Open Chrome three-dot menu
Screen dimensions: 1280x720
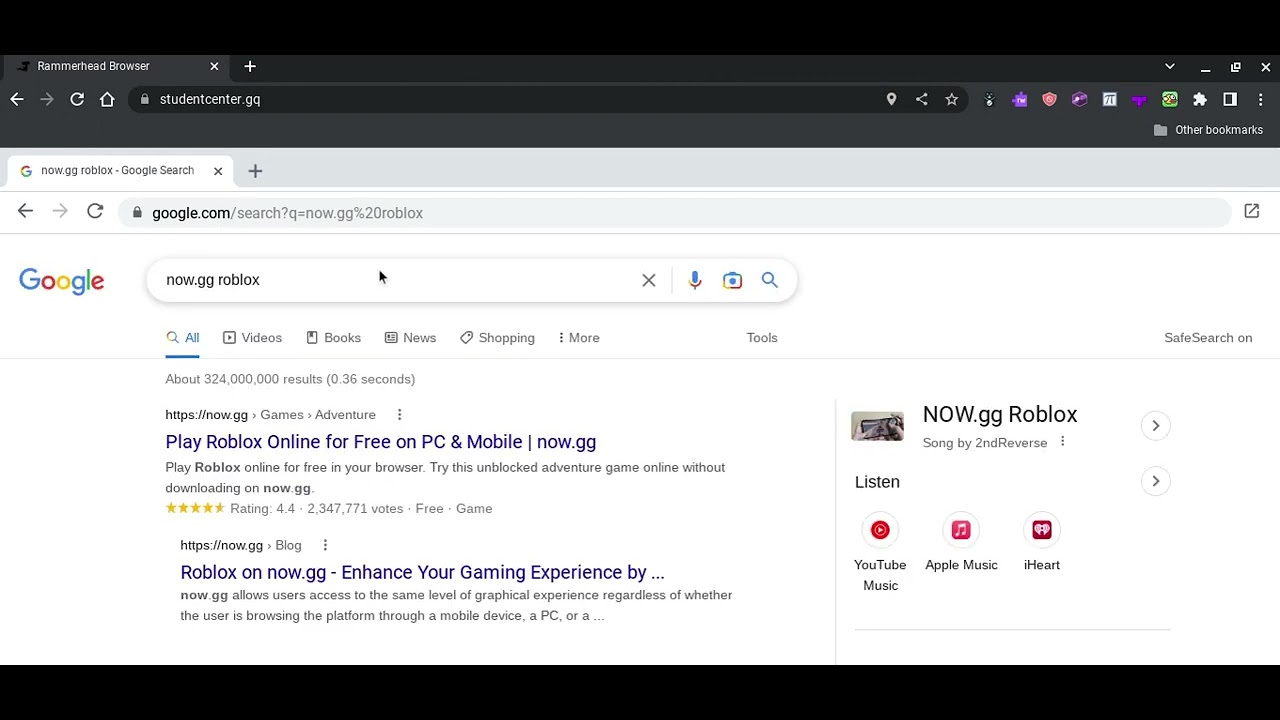[x=1260, y=99]
